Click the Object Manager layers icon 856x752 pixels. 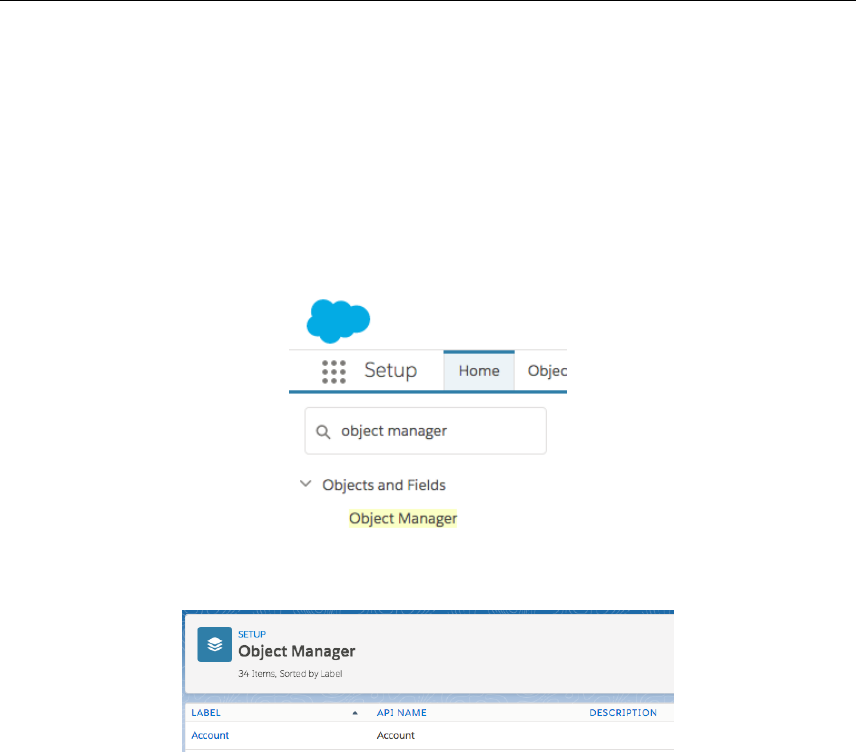pyautogui.click(x=215, y=644)
